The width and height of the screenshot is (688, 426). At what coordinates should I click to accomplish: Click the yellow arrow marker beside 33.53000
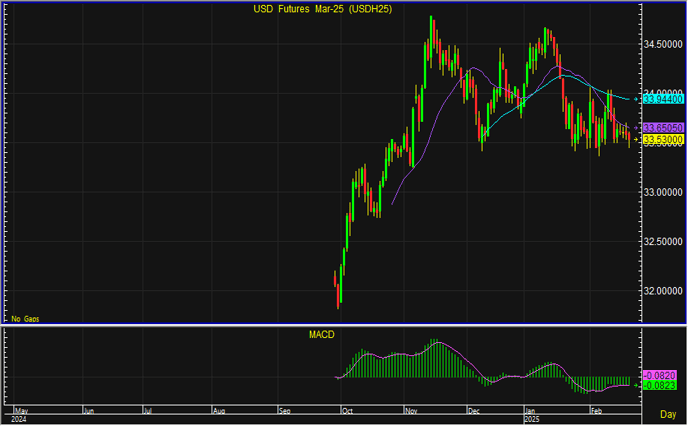click(x=638, y=140)
